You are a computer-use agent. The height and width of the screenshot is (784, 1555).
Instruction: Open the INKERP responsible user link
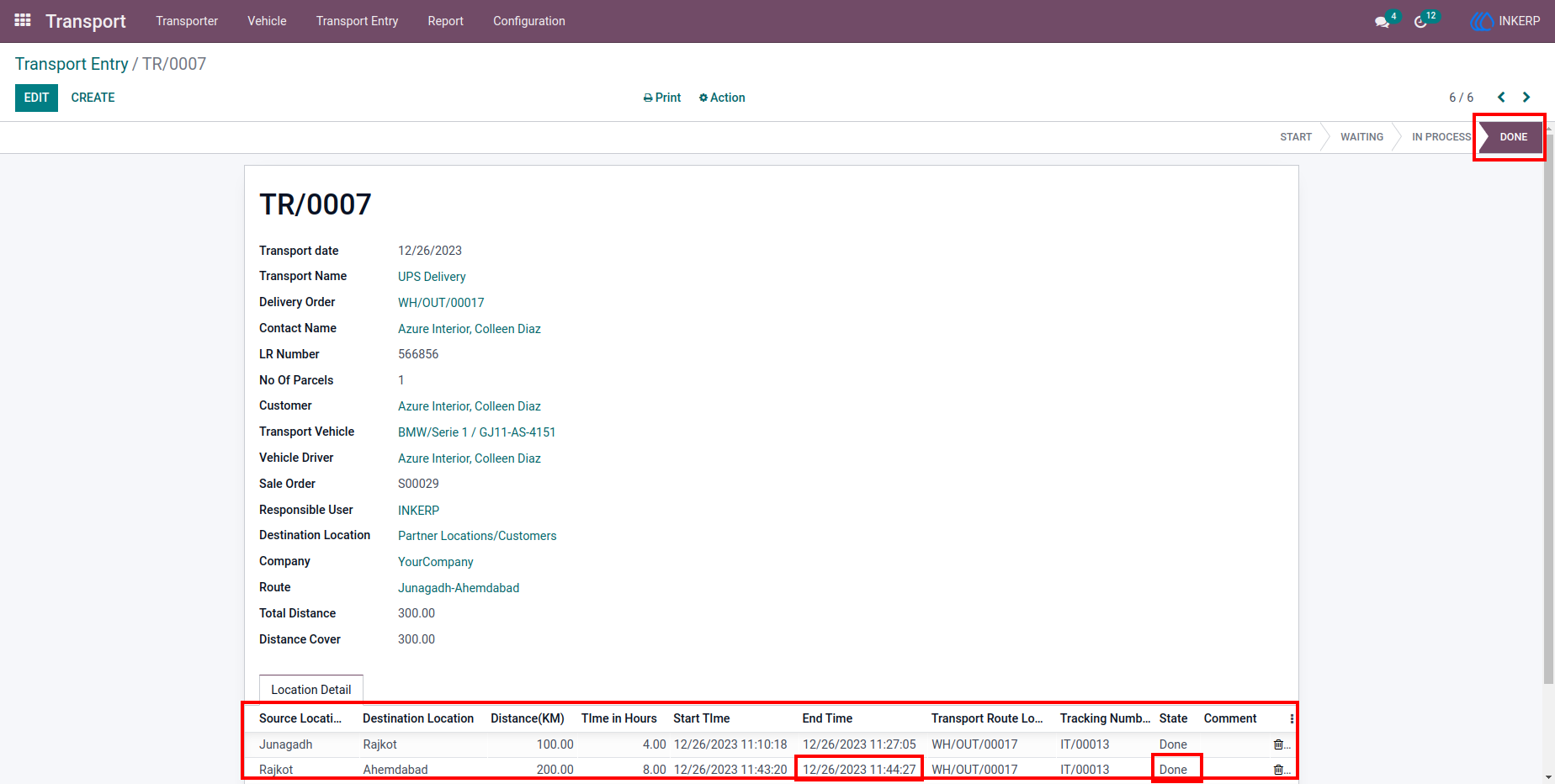418,511
